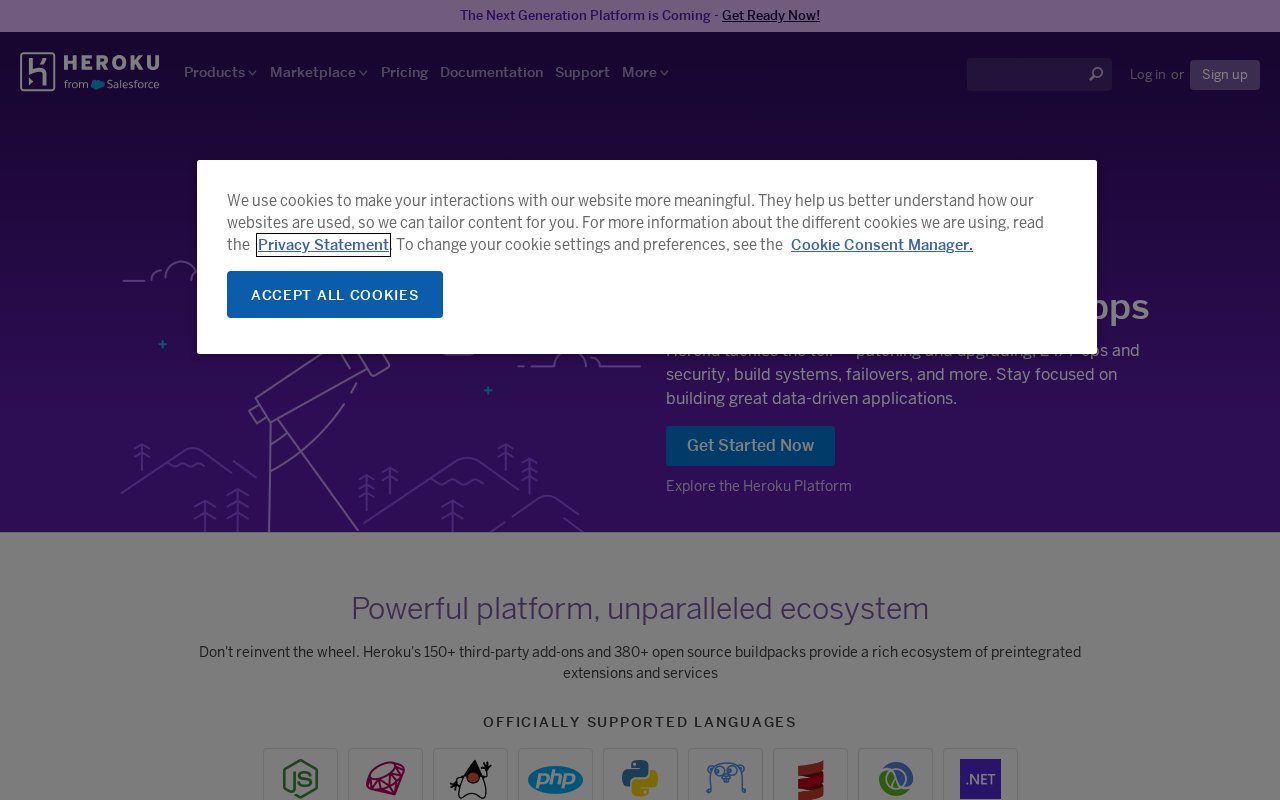Click the Get Ready Now! banner link
The image size is (1280, 800).
[771, 15]
